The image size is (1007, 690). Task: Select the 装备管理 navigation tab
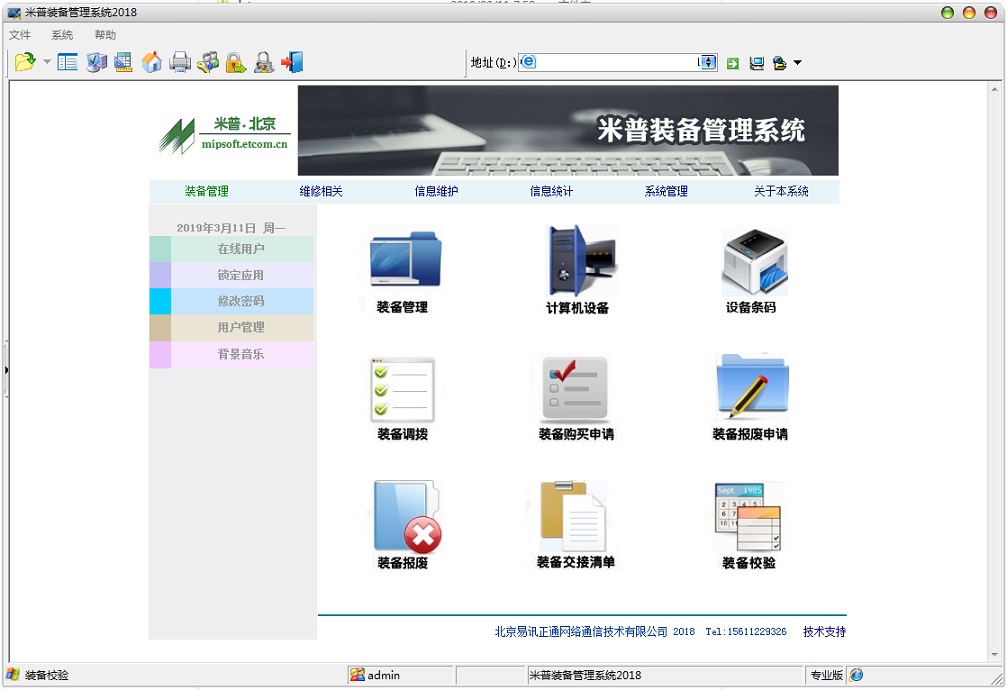[x=207, y=191]
